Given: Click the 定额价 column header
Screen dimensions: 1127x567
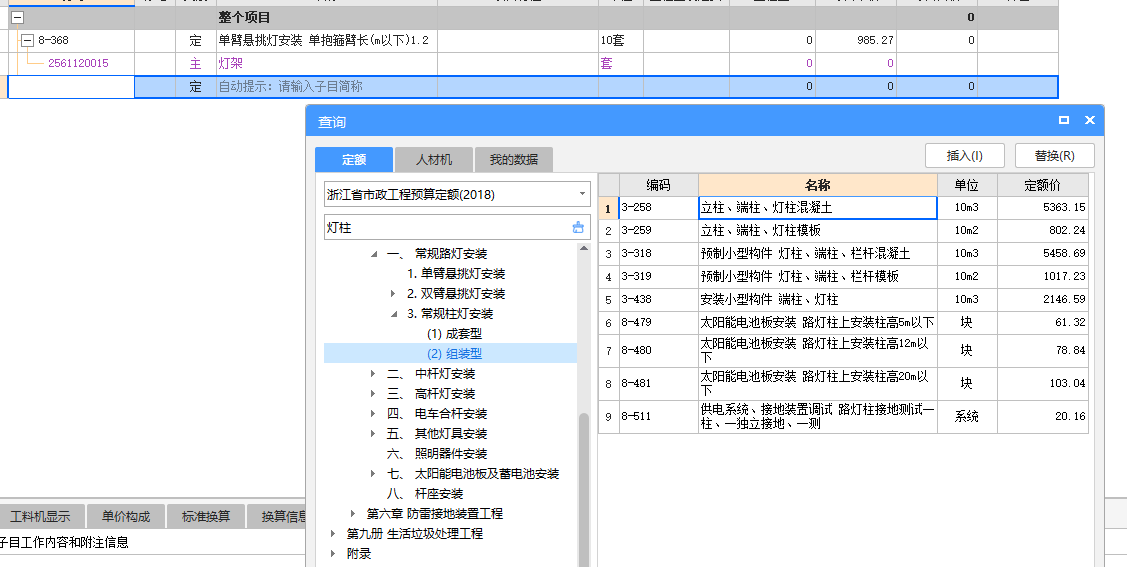Looking at the screenshot, I should 1043,185.
